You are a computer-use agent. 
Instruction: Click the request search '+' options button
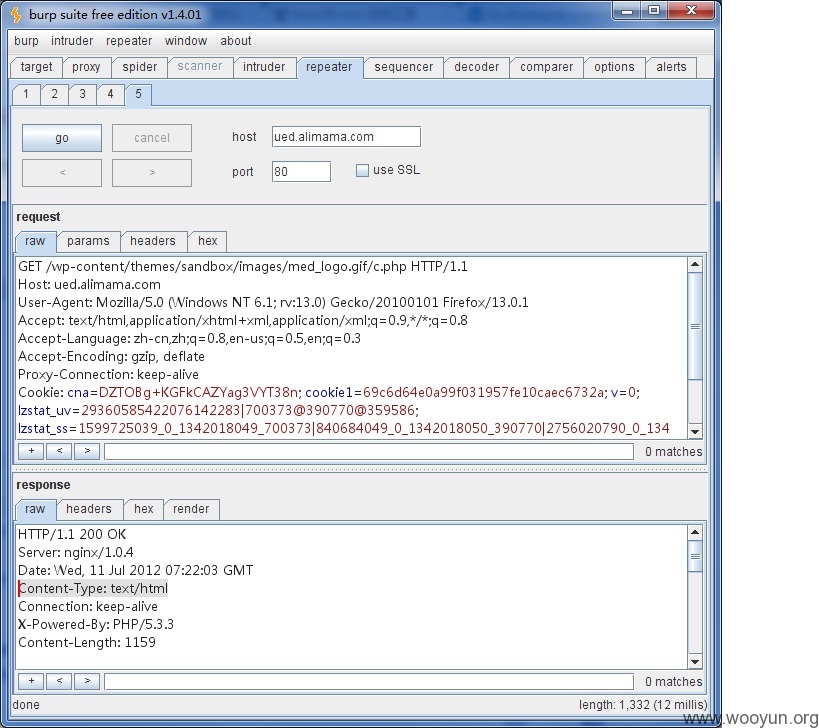click(x=31, y=451)
